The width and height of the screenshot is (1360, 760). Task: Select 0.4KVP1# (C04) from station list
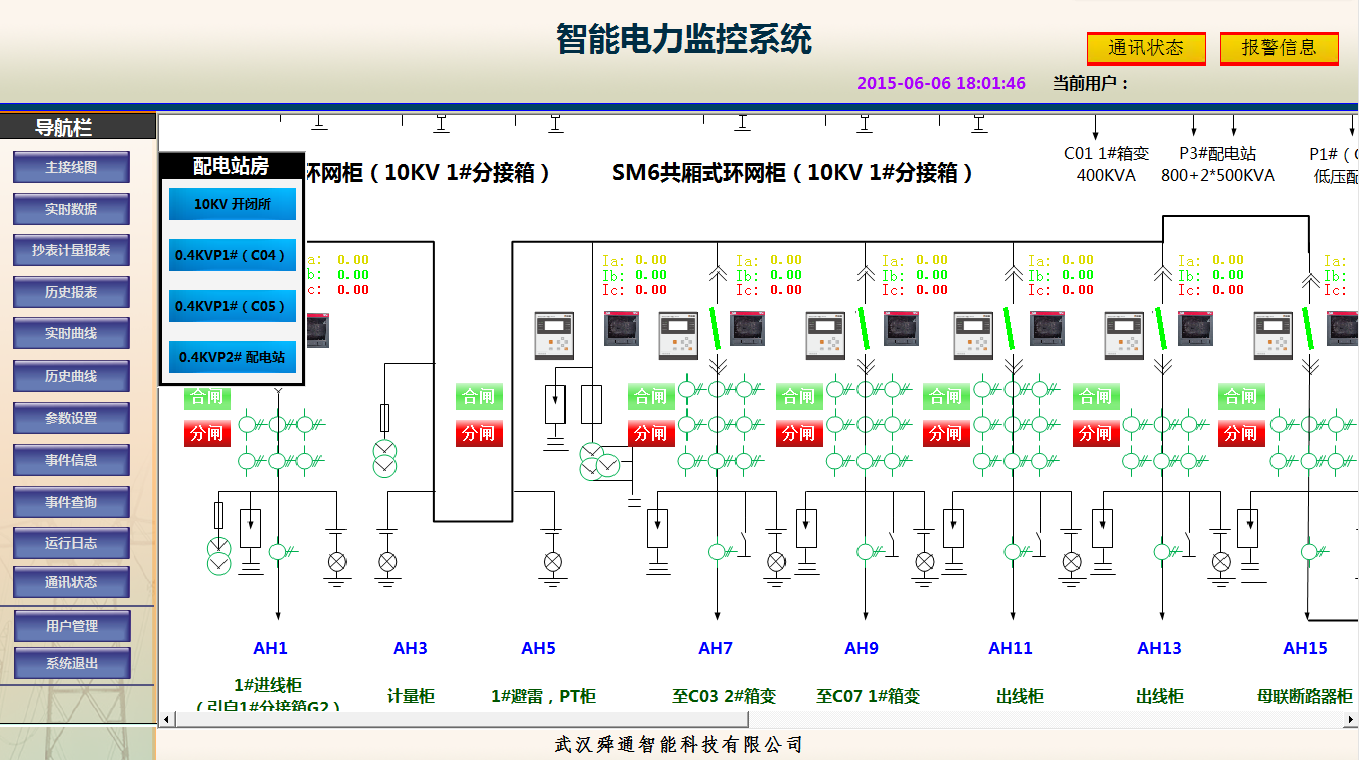tap(232, 255)
